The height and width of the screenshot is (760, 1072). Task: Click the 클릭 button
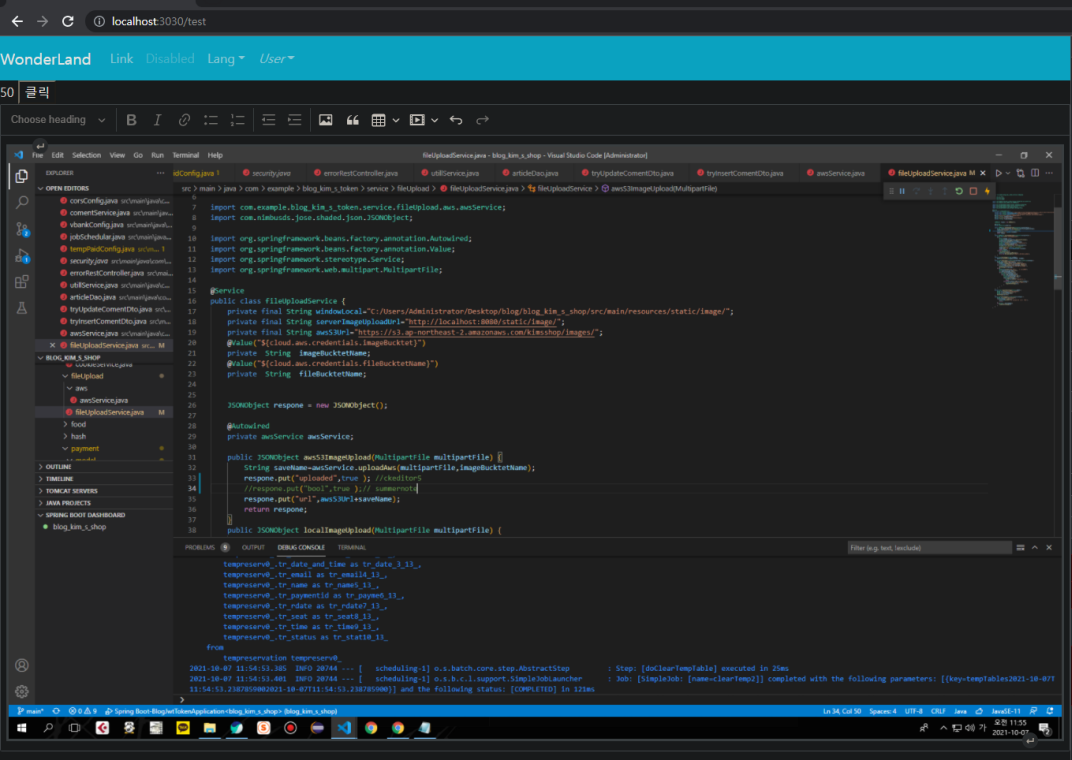[x=37, y=92]
